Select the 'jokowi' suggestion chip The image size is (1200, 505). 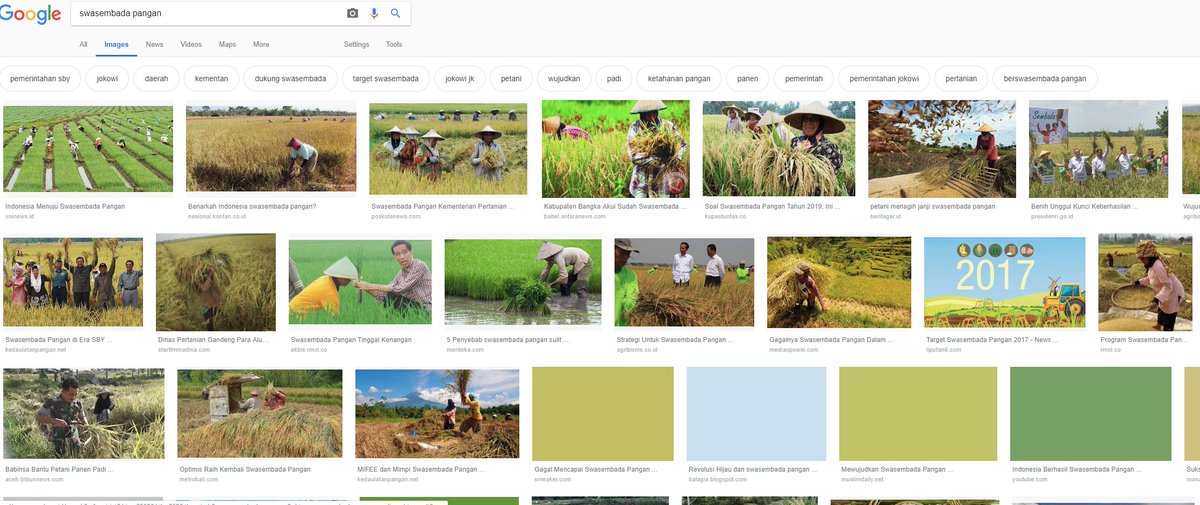click(x=107, y=78)
